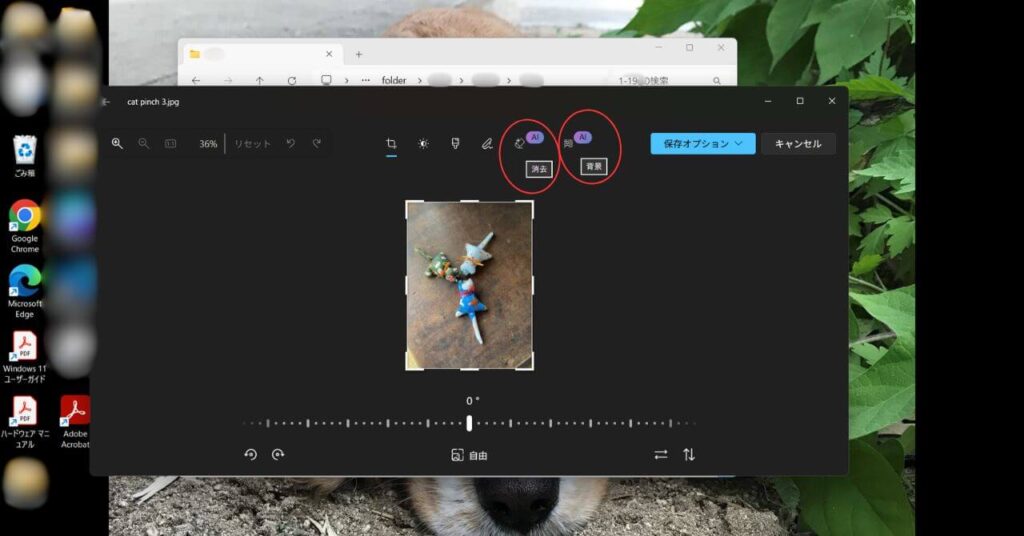This screenshot has height=536, width=1024.
Task: Open the 自由 aspect ratio selector
Action: click(x=469, y=455)
